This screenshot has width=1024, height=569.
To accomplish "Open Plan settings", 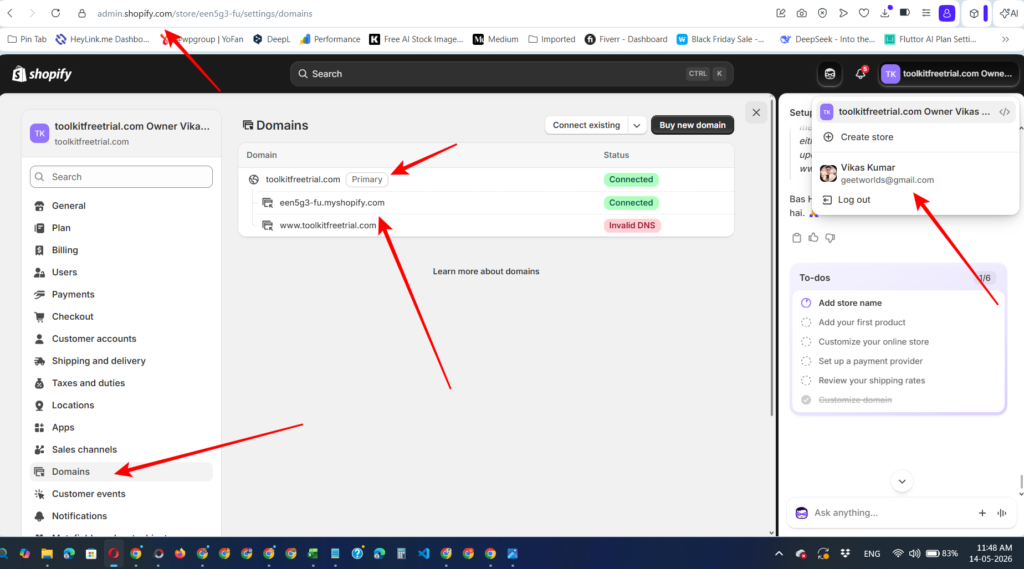I will [121, 228].
